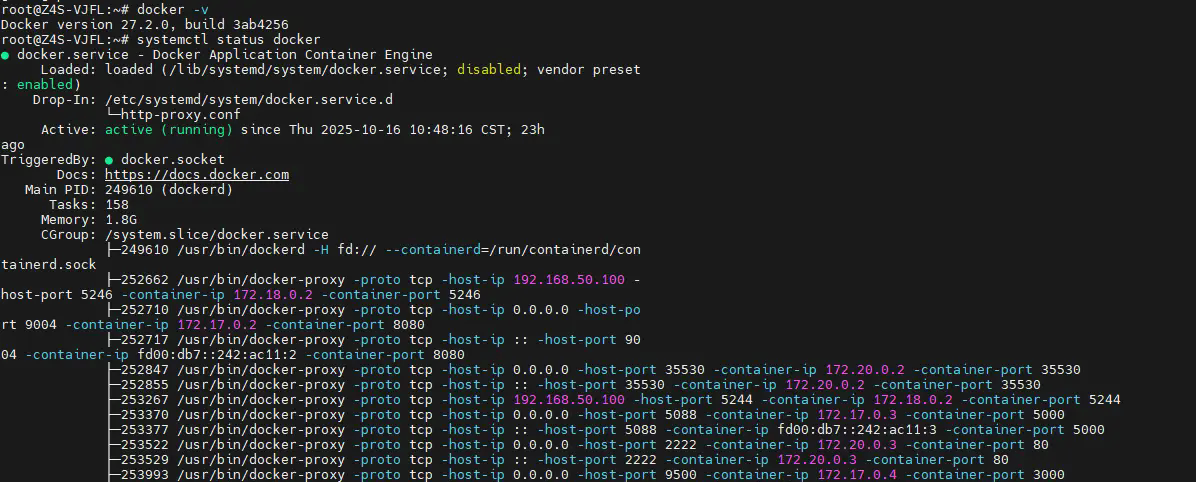Click 172.20.0.2 in the 252847 line
This screenshot has height=482, width=1196.
865,370
